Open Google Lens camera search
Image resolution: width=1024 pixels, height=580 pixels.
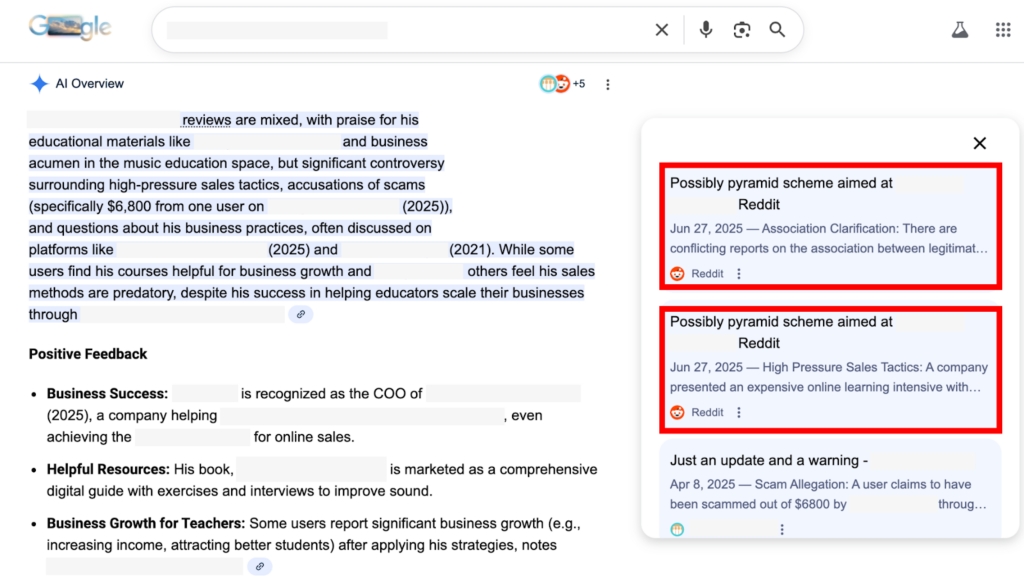point(741,30)
